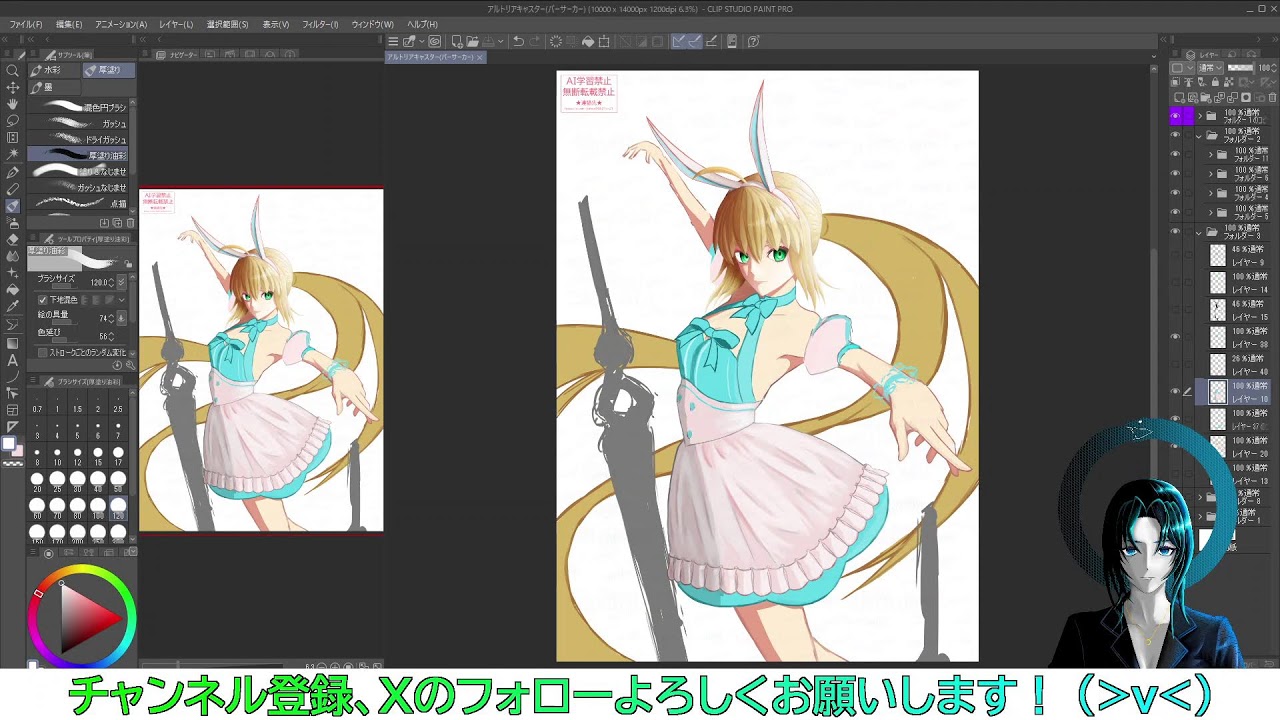Viewport: 1280px width, 720px height.
Task: Select the Brush tool in toolbox
Action: [12, 206]
